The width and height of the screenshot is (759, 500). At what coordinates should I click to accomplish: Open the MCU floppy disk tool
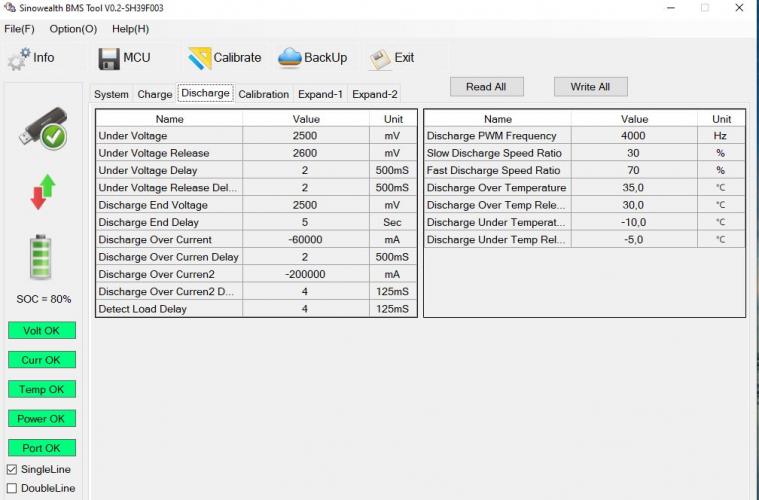pos(108,58)
